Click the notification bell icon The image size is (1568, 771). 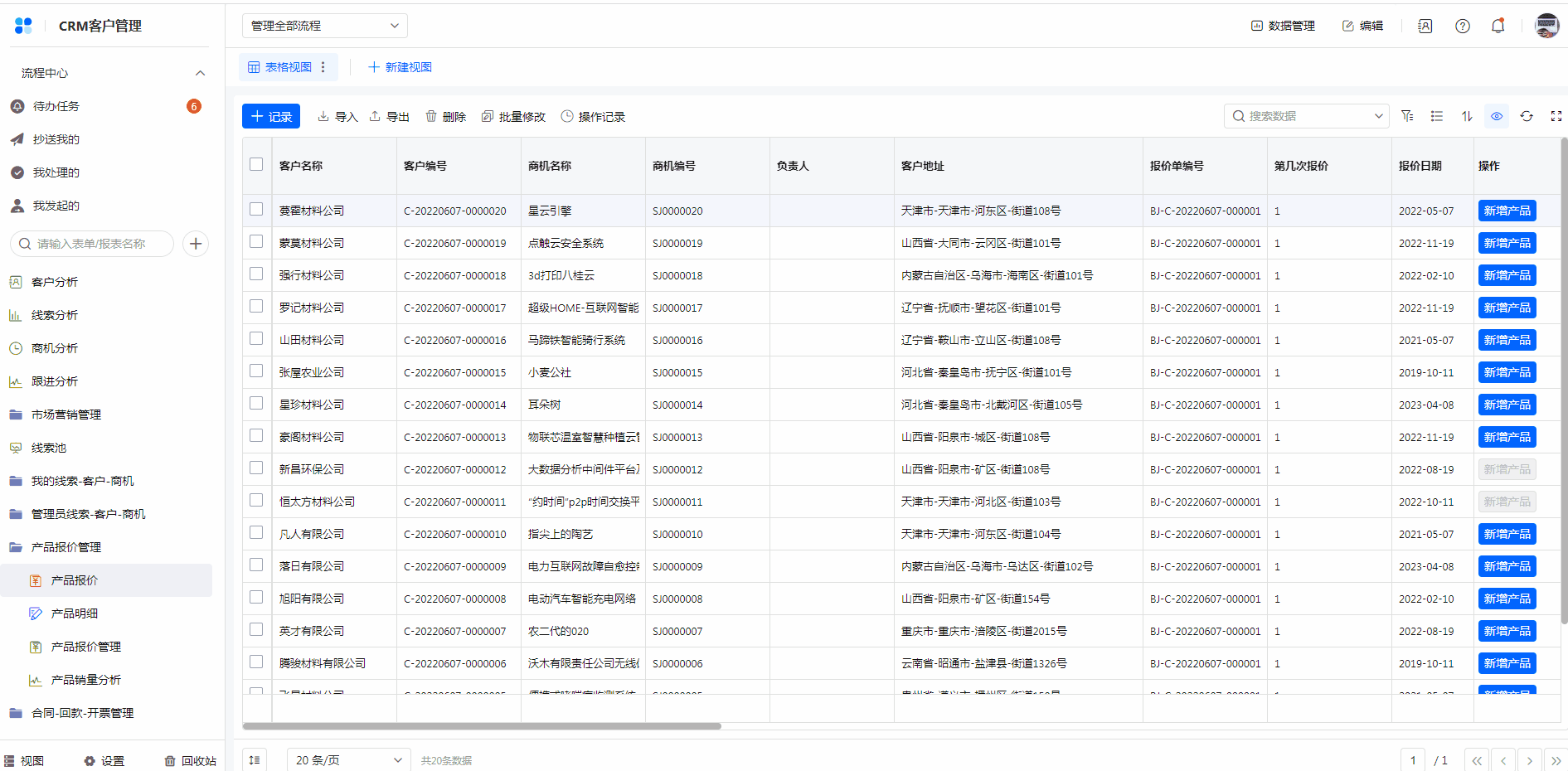coord(1498,26)
